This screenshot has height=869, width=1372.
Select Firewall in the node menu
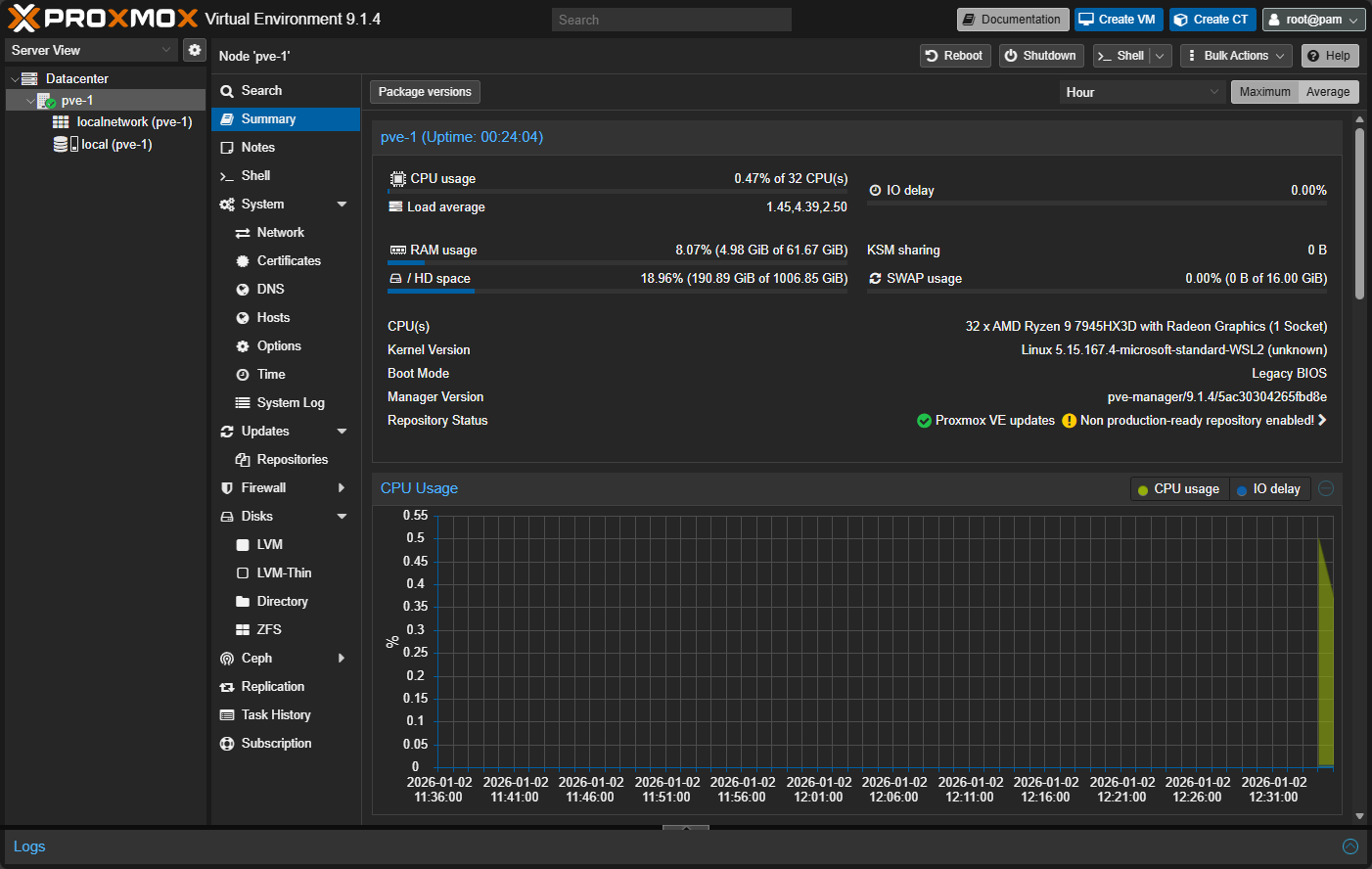click(x=263, y=487)
